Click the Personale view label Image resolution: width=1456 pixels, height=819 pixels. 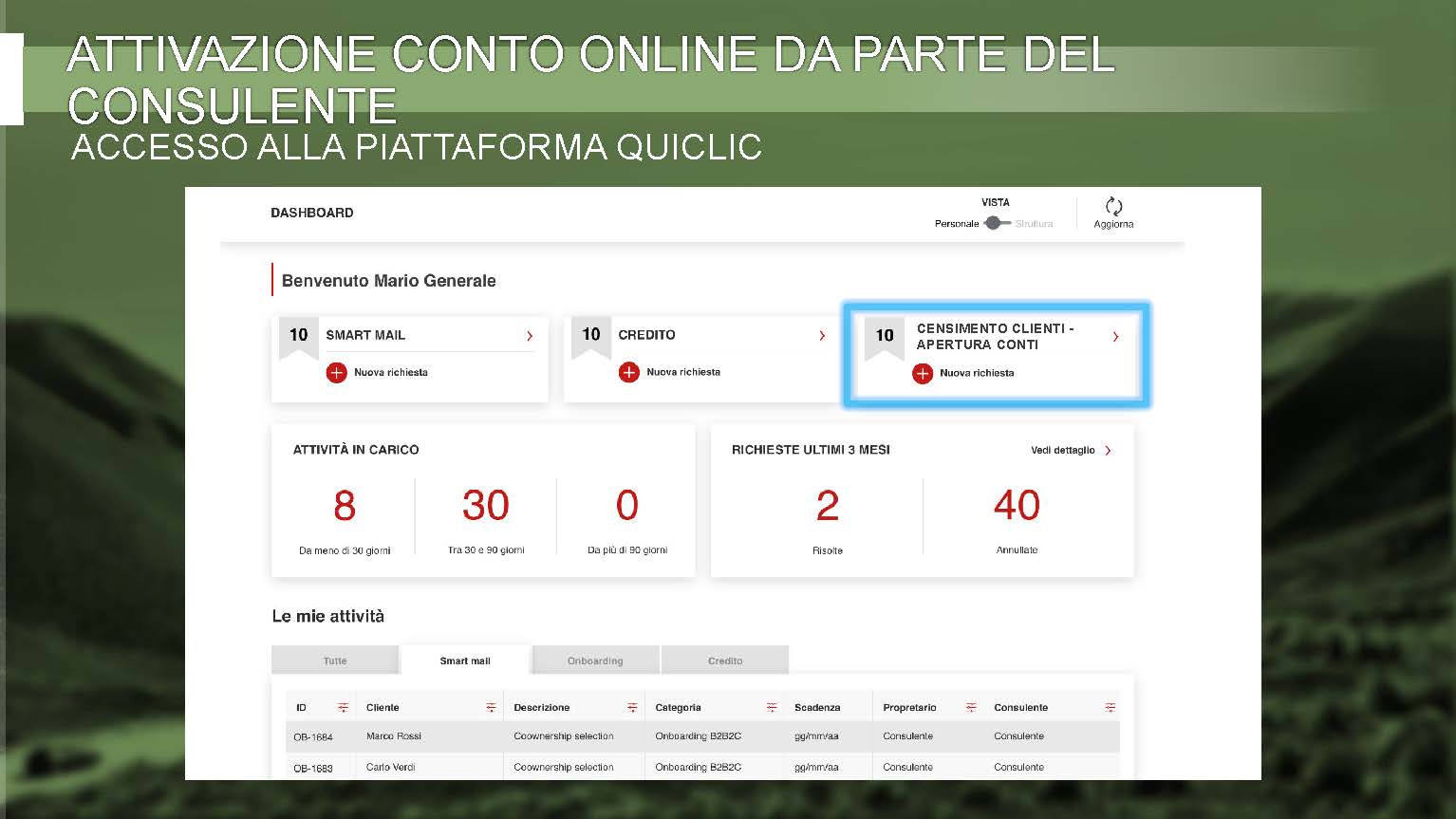[x=957, y=224]
